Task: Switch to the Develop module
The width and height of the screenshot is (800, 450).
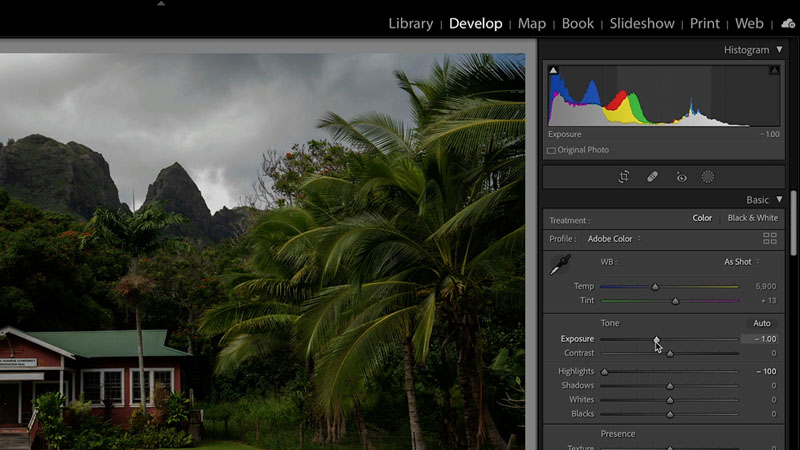Action: 476,23
